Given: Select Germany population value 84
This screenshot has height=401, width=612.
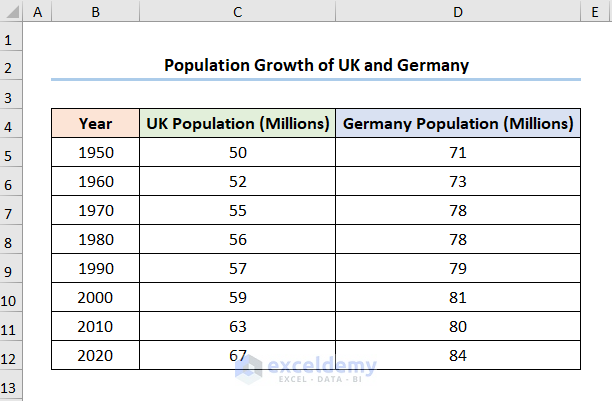Looking at the screenshot, I should point(458,357).
